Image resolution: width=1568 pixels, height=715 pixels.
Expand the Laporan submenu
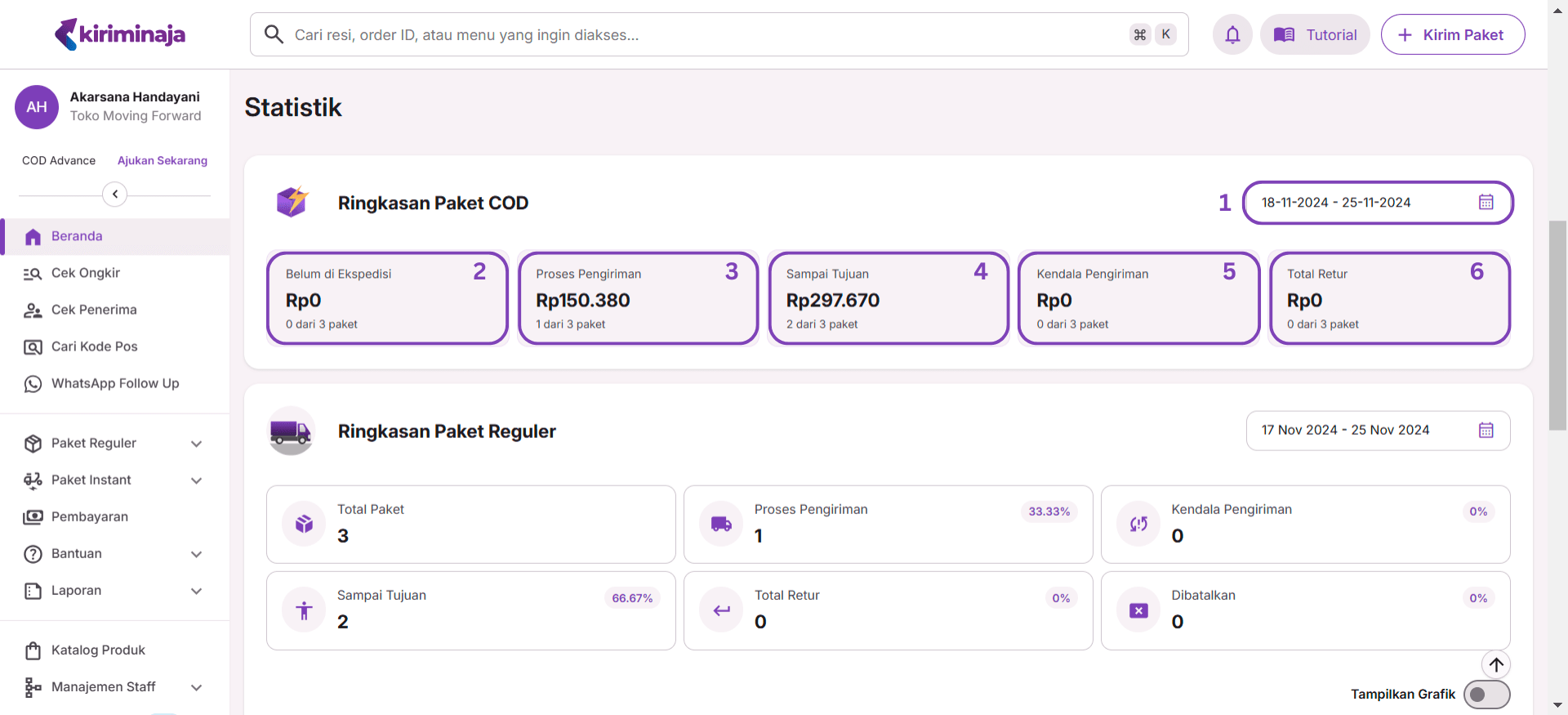pos(196,591)
